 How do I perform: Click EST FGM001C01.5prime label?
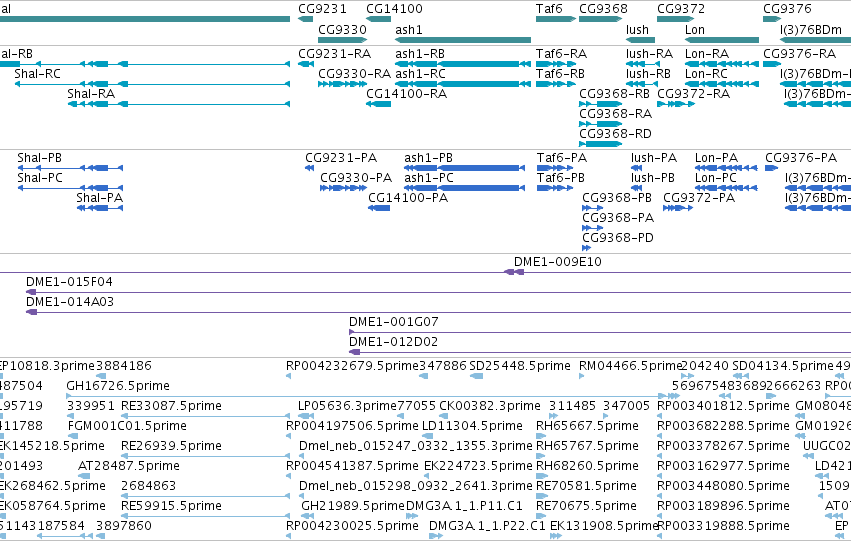[x=127, y=427]
